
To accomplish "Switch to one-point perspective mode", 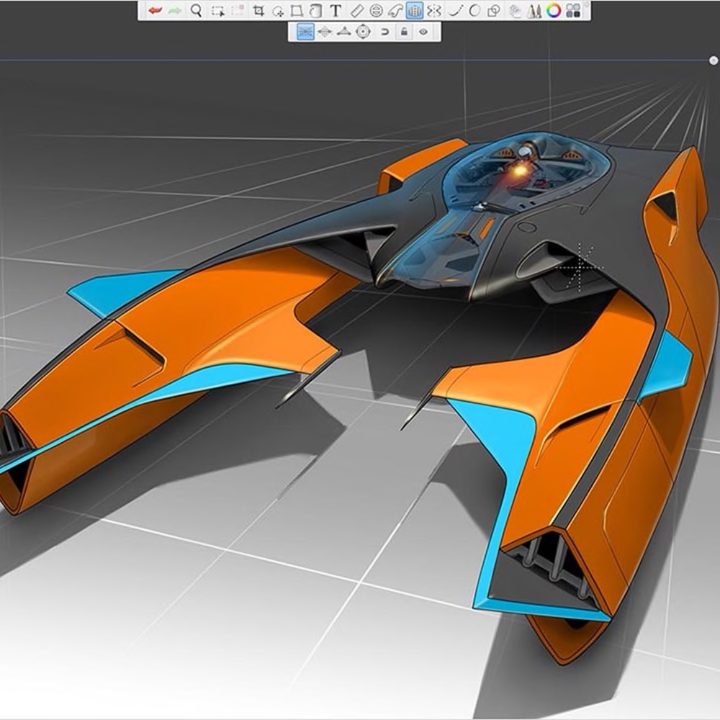I will (305, 32).
